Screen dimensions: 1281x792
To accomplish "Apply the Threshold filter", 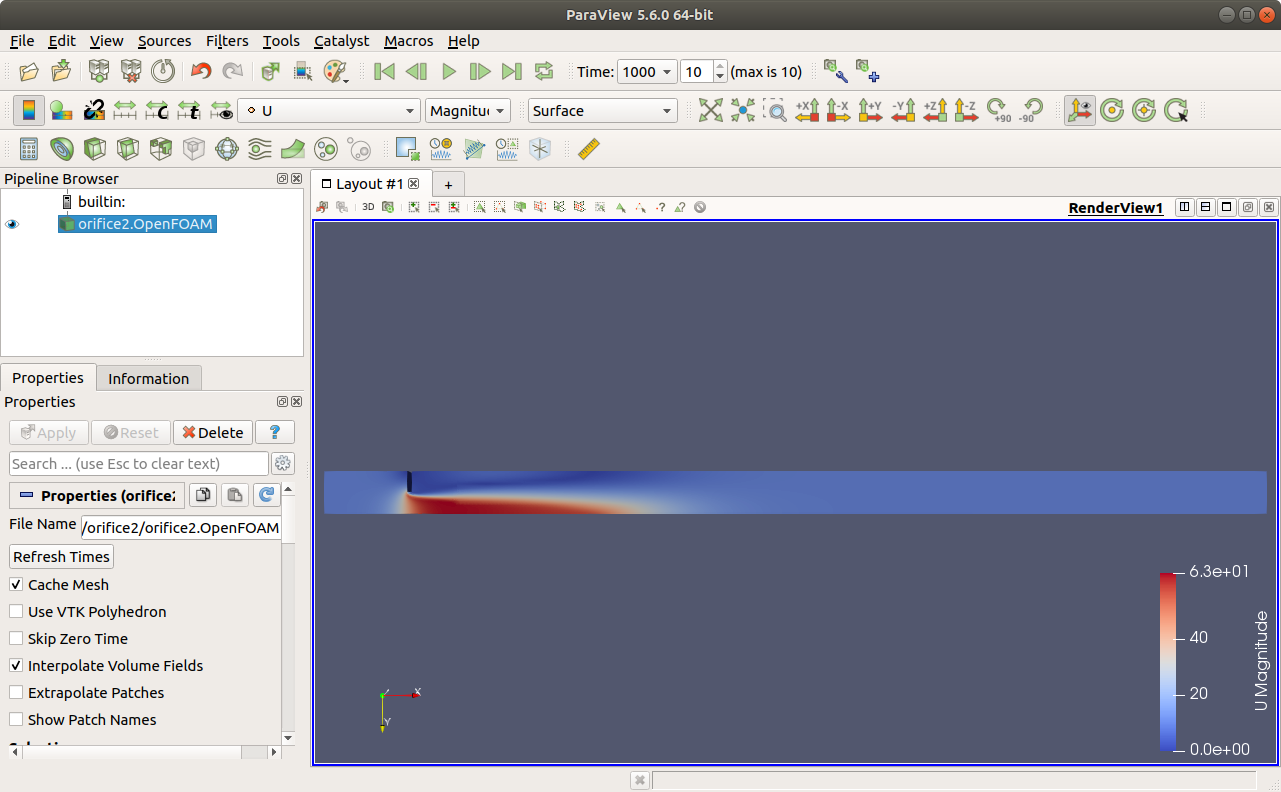I will pyautogui.click(x=161, y=149).
